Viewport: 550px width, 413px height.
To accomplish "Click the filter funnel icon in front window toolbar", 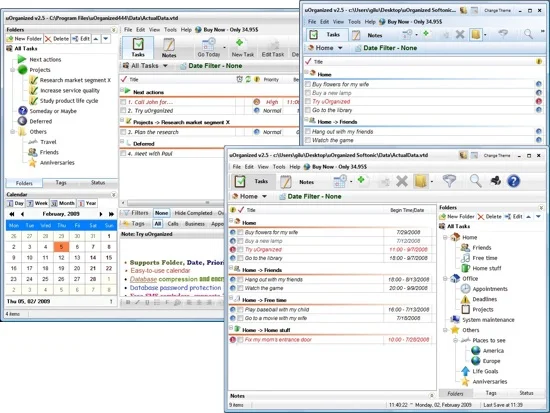I will point(449,181).
